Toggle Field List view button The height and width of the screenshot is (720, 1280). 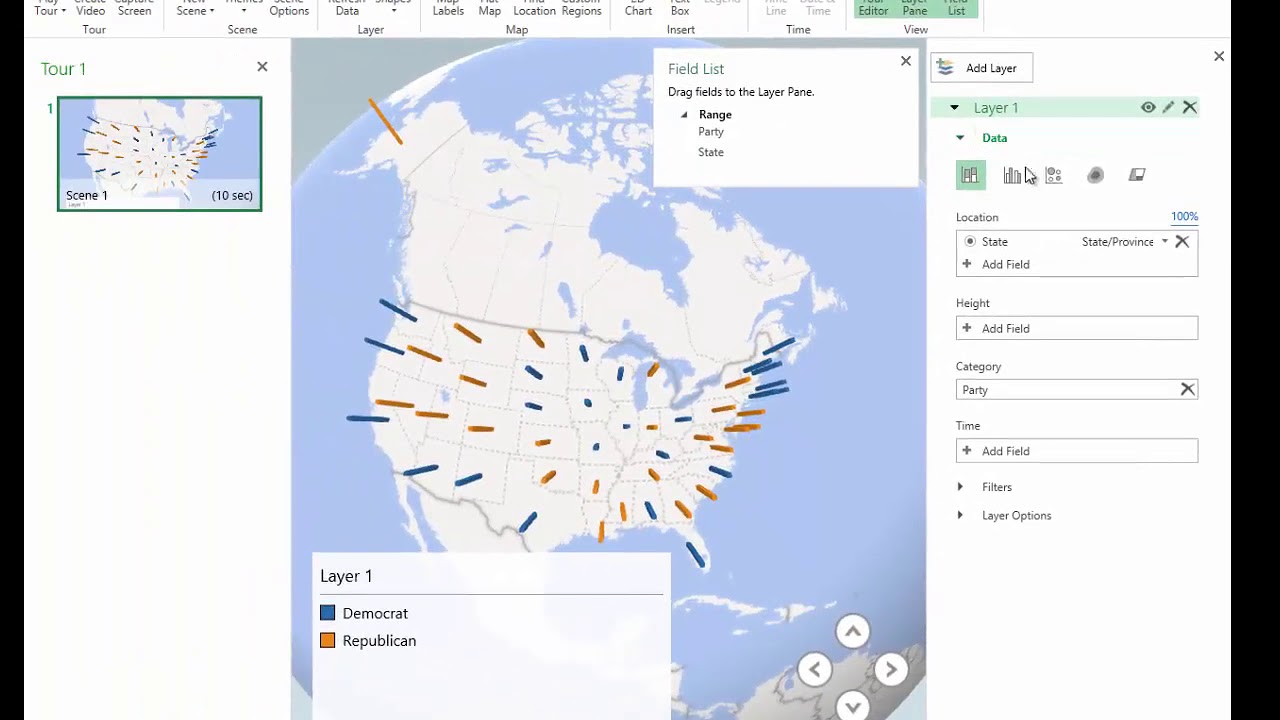click(x=957, y=8)
